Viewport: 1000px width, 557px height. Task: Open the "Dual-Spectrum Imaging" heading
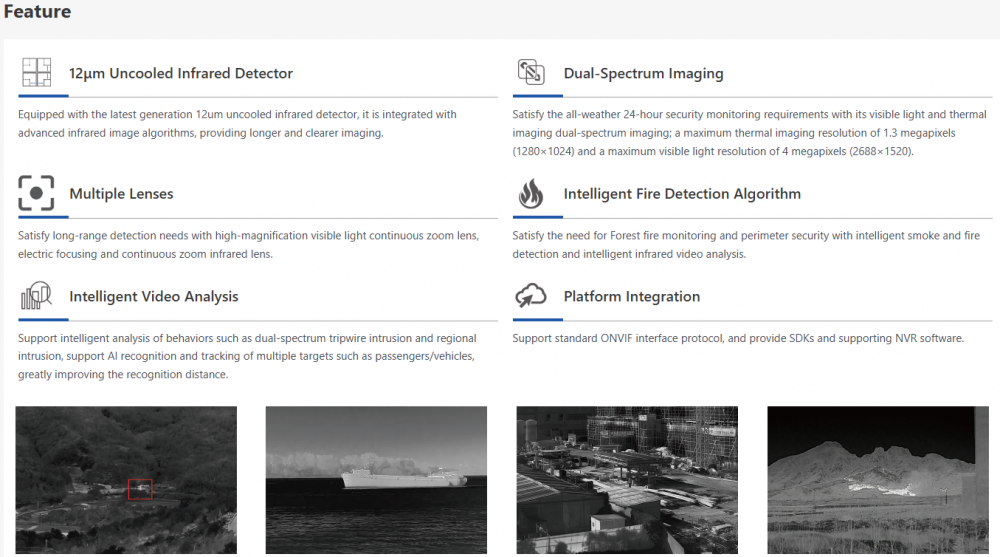click(643, 73)
